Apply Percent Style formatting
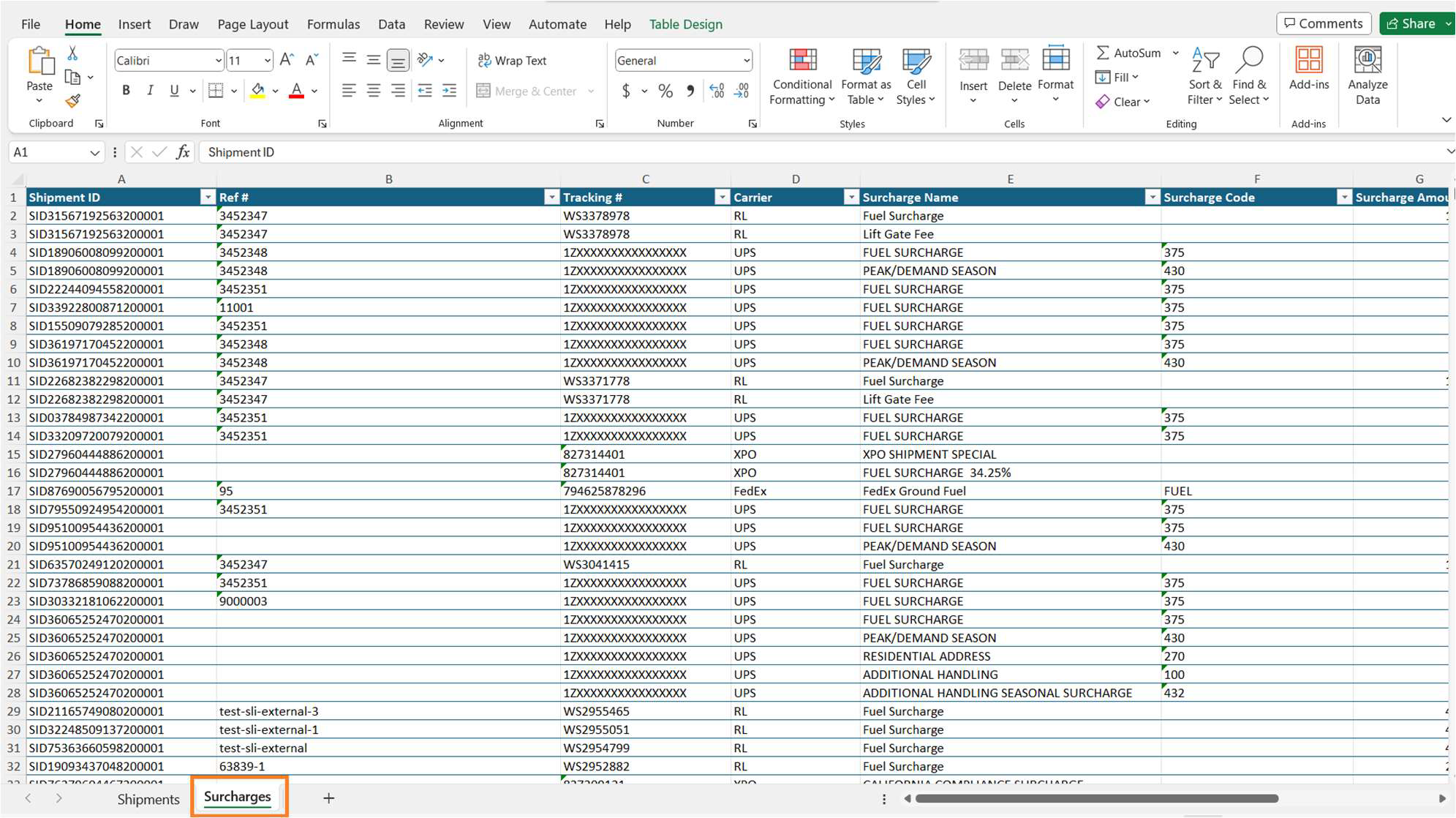The height and width of the screenshot is (818, 1456). point(665,91)
